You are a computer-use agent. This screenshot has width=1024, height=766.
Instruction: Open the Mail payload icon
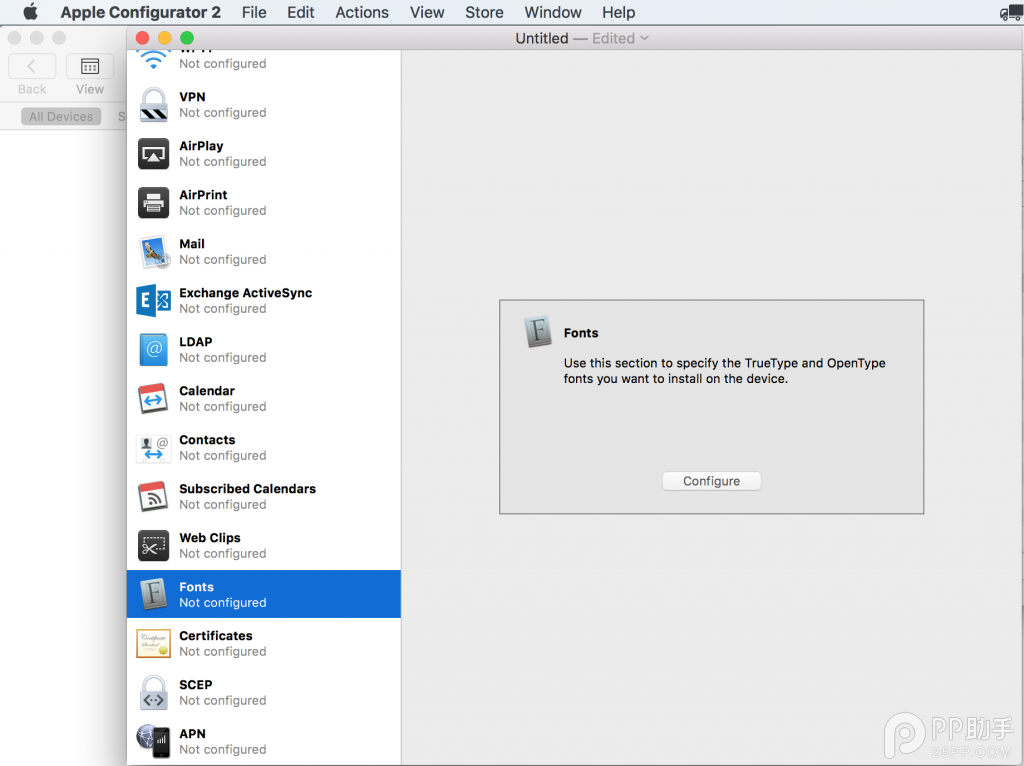(153, 252)
